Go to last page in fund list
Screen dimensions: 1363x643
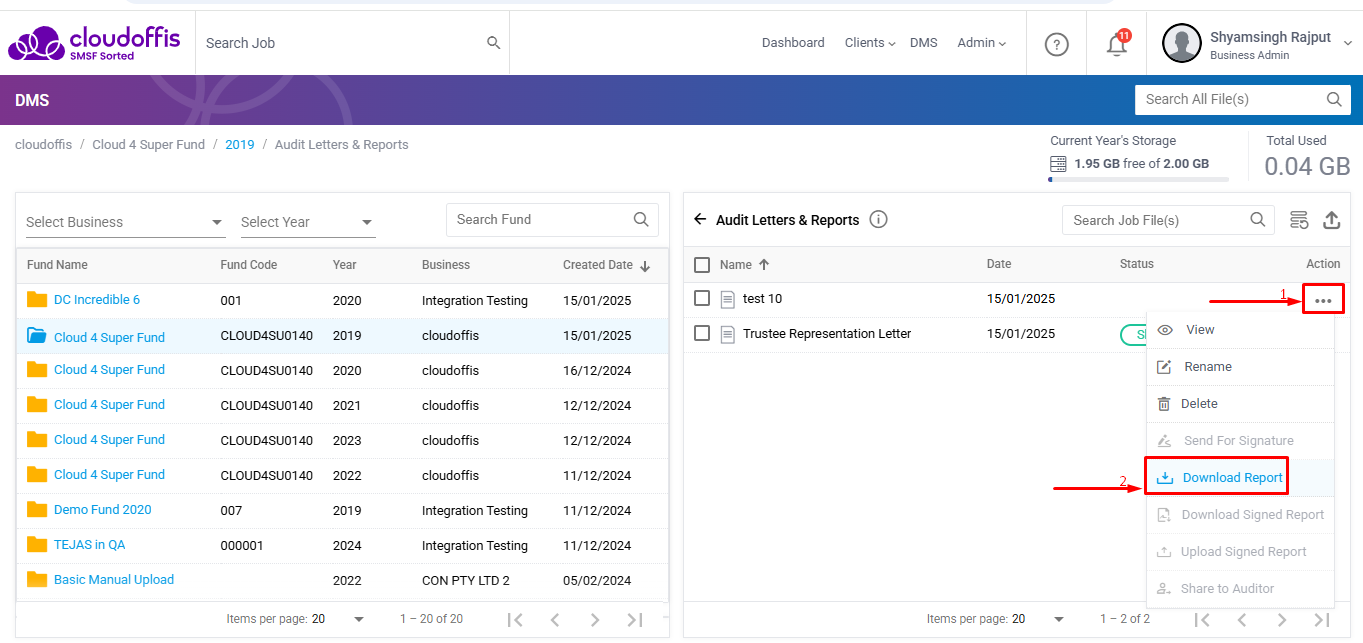tap(634, 620)
